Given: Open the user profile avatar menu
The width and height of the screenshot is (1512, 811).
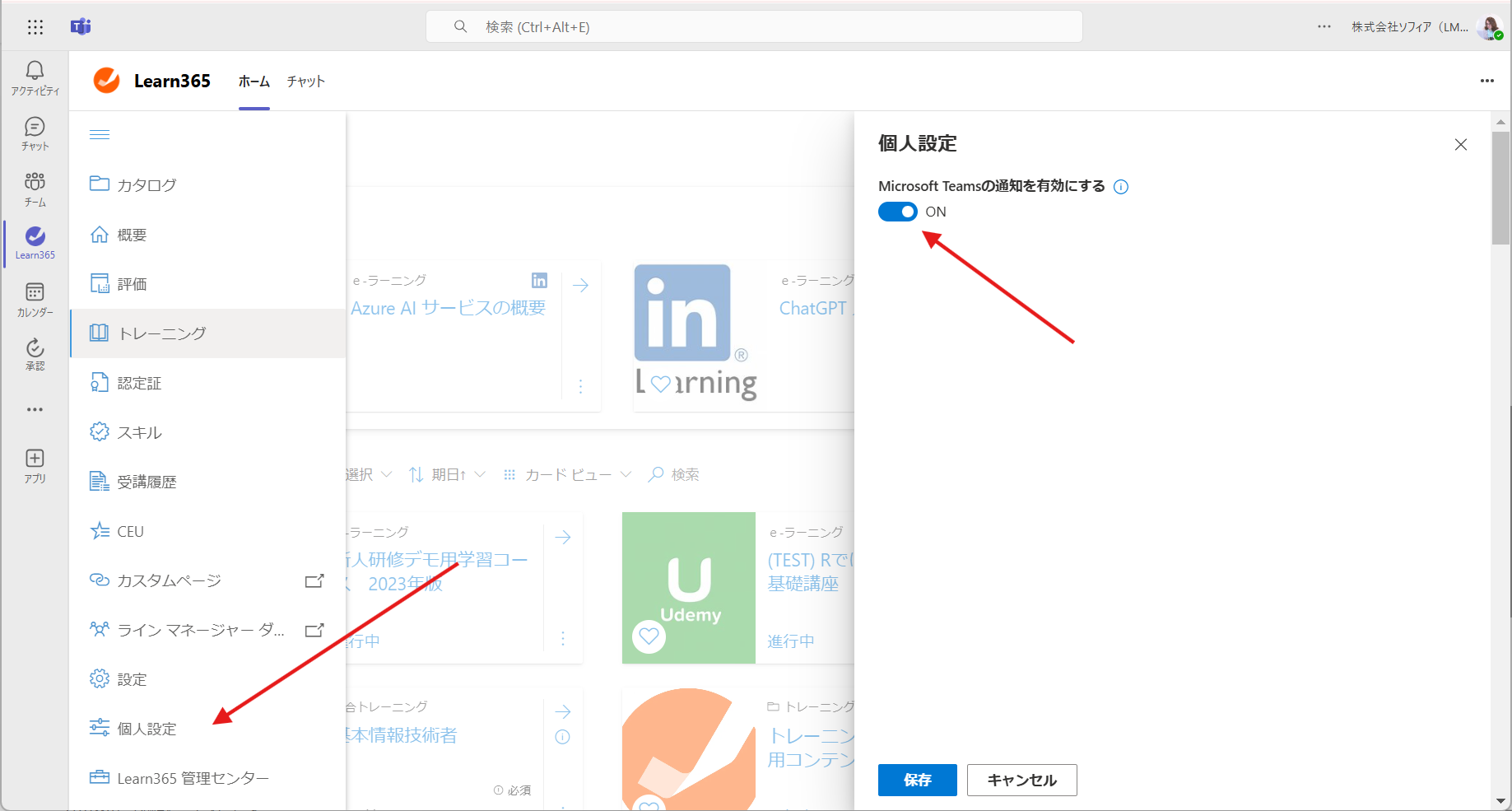Looking at the screenshot, I should click(1489, 27).
